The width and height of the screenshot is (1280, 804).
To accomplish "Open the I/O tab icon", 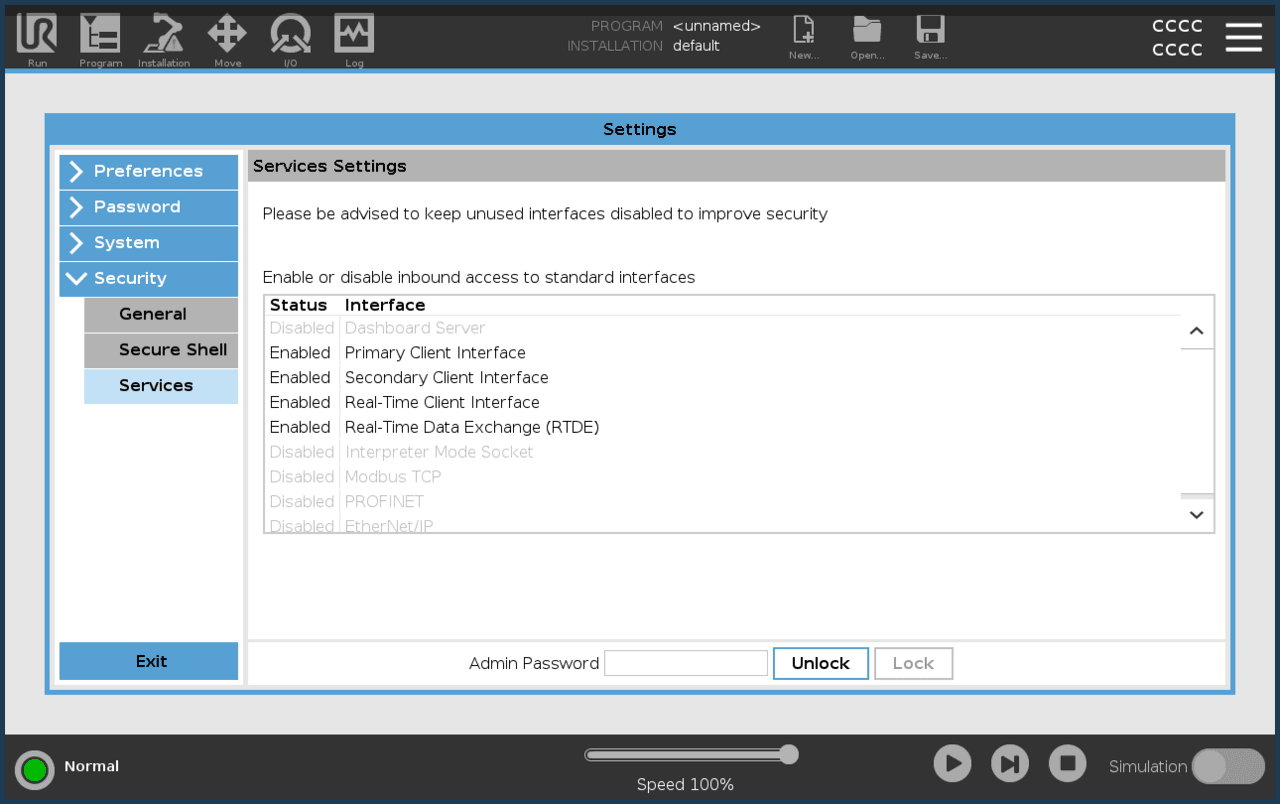I will click(290, 35).
